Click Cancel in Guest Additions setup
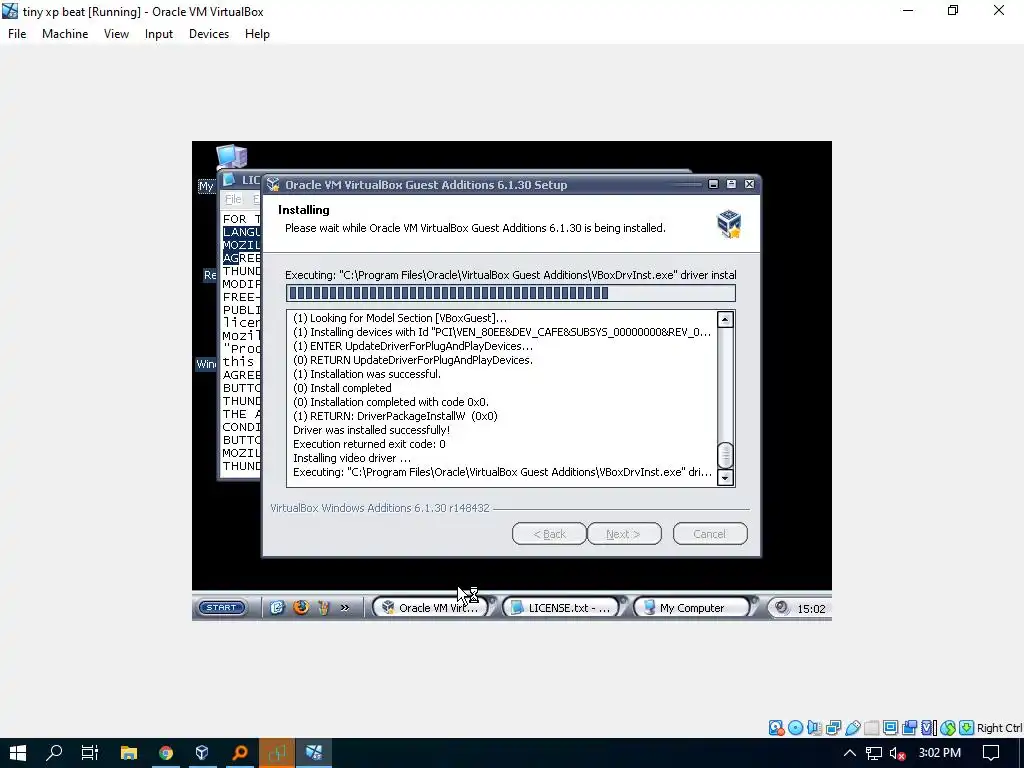The width and height of the screenshot is (1024, 768). click(x=710, y=534)
